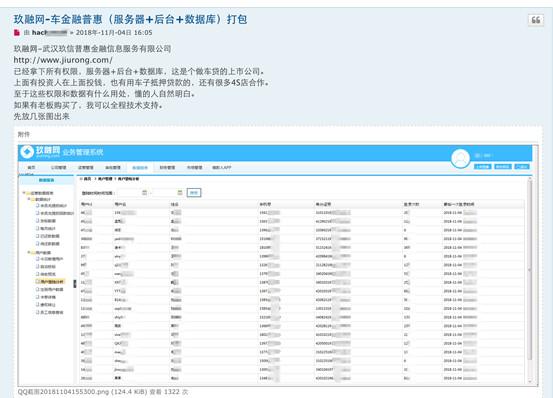Open the first date picker calendar icon
This screenshot has height=398, width=553.
pyautogui.click(x=144, y=192)
